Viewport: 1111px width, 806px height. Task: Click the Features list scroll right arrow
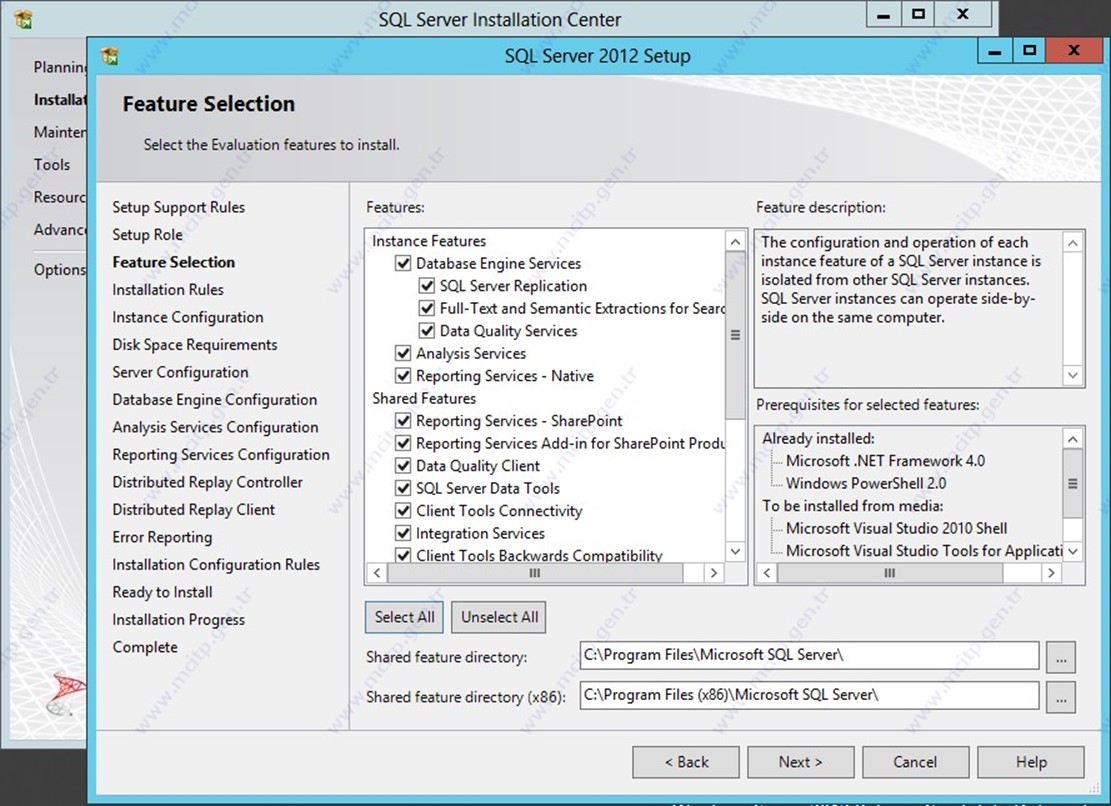tap(714, 572)
